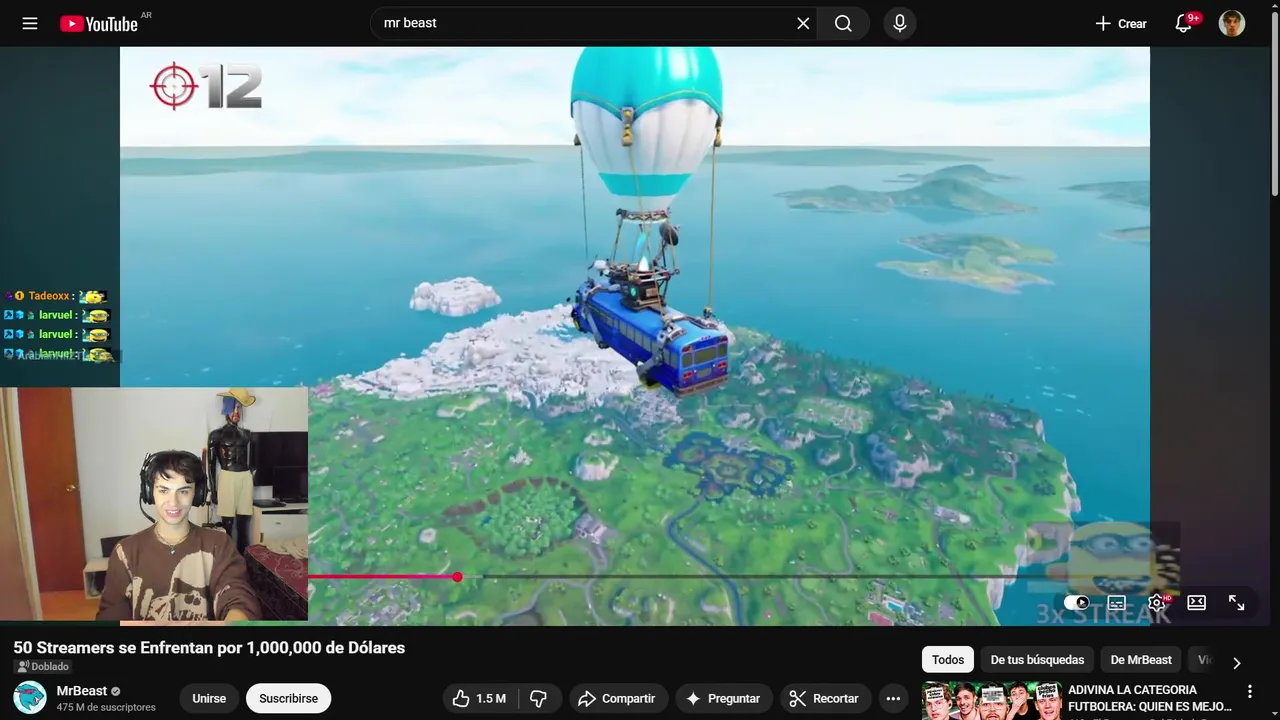Go to YouTube home via logo
The width and height of the screenshot is (1280, 720).
99,23
